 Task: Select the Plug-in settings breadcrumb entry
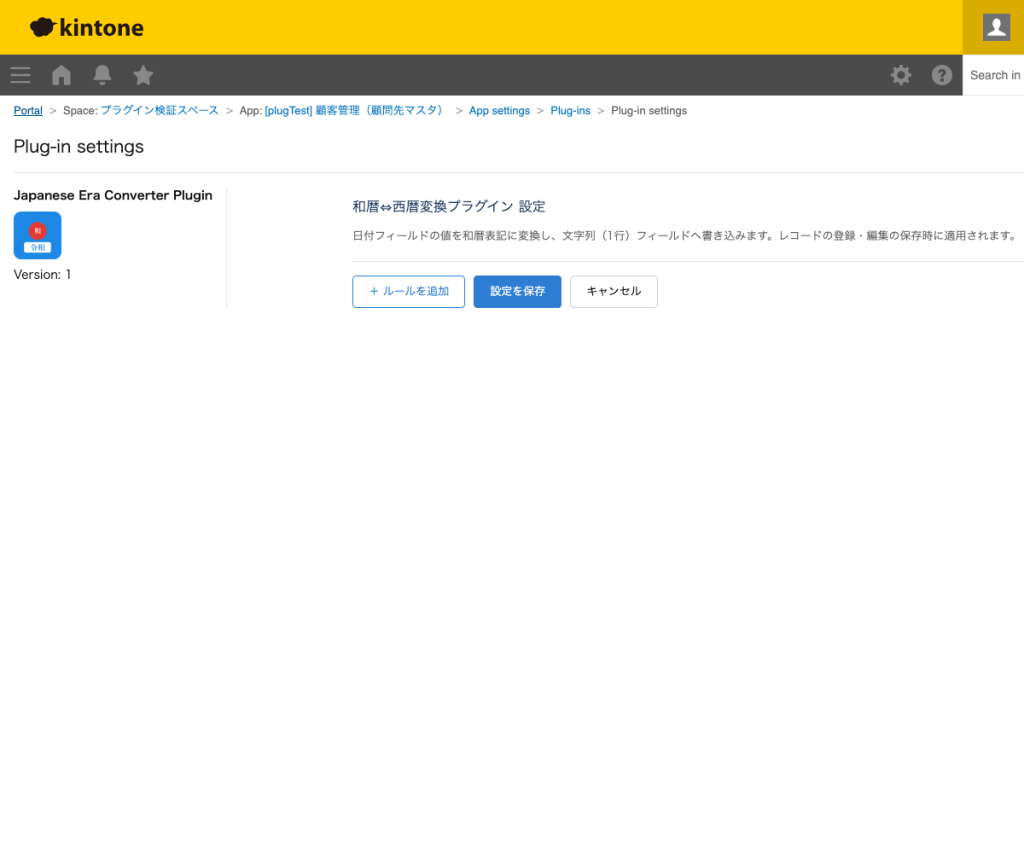(648, 110)
